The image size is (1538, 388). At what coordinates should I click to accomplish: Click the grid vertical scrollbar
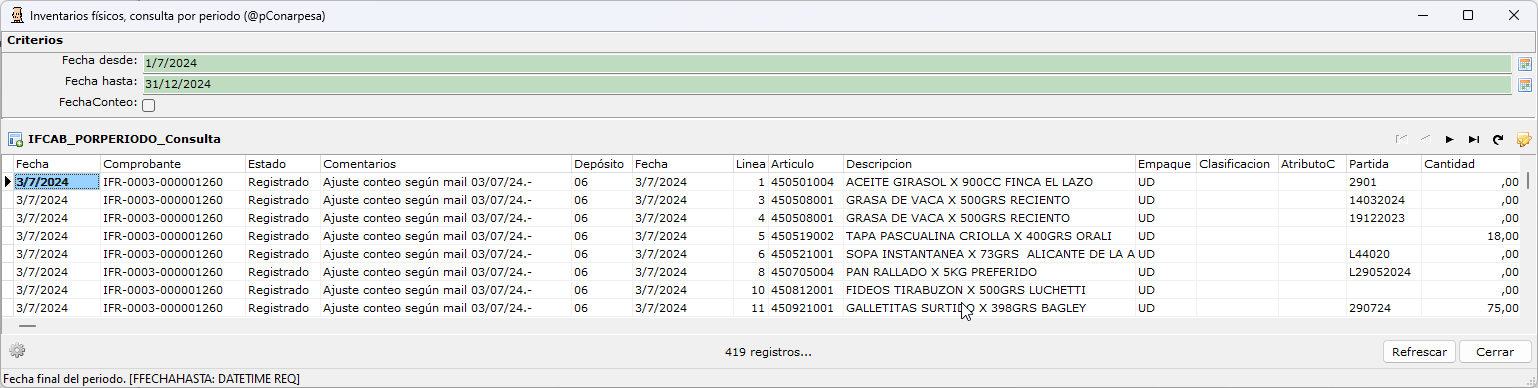pos(1528,240)
